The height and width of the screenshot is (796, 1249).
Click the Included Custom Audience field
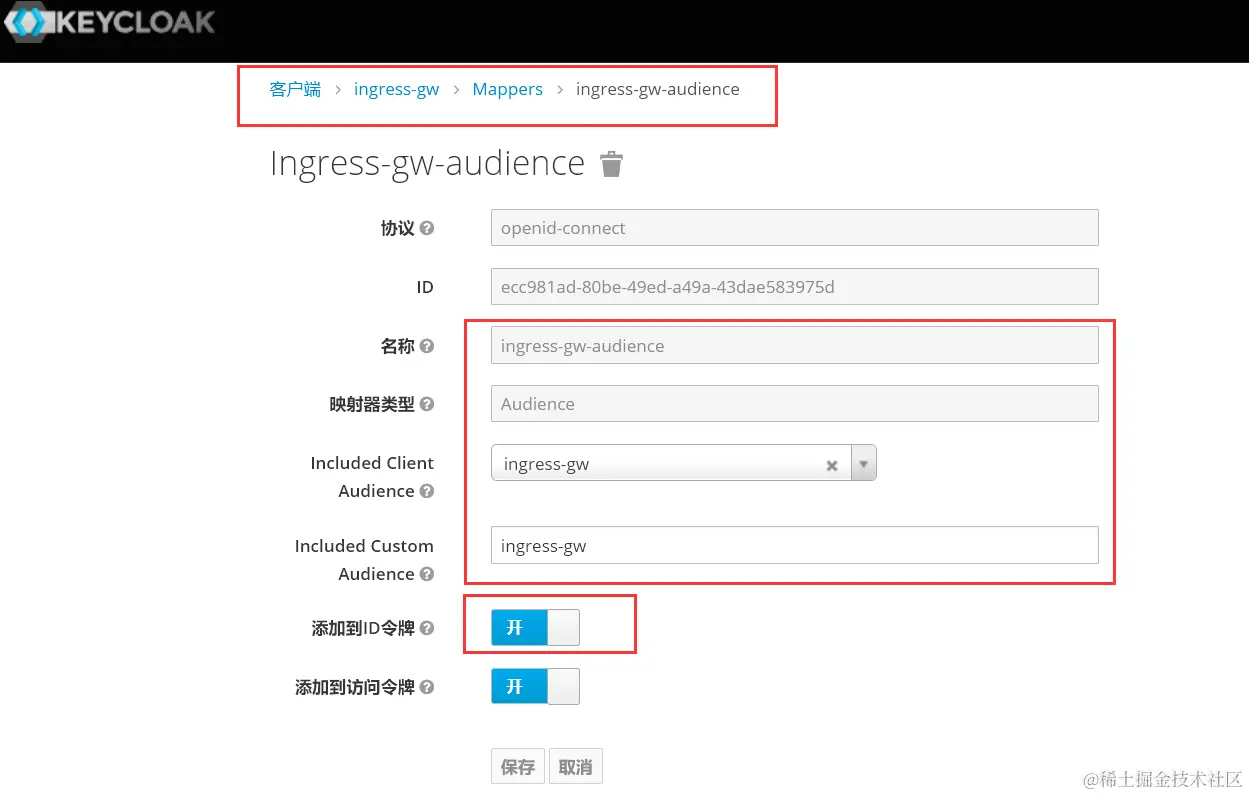tap(795, 546)
